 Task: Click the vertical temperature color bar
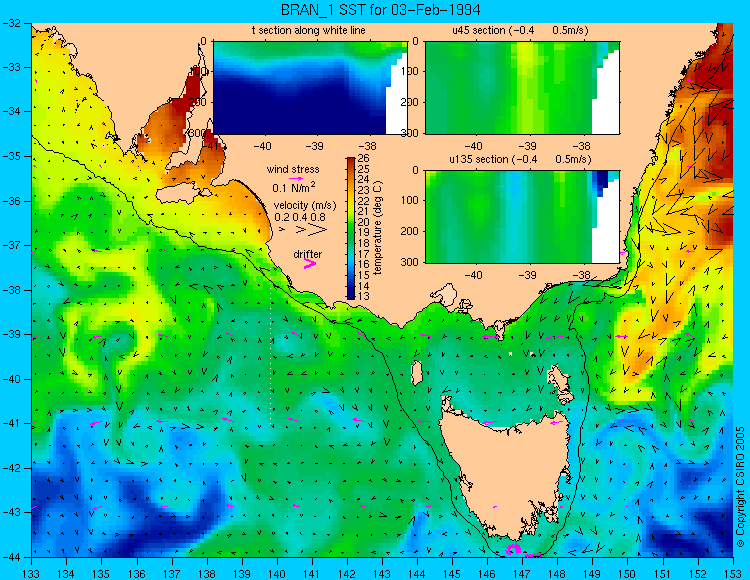(351, 229)
